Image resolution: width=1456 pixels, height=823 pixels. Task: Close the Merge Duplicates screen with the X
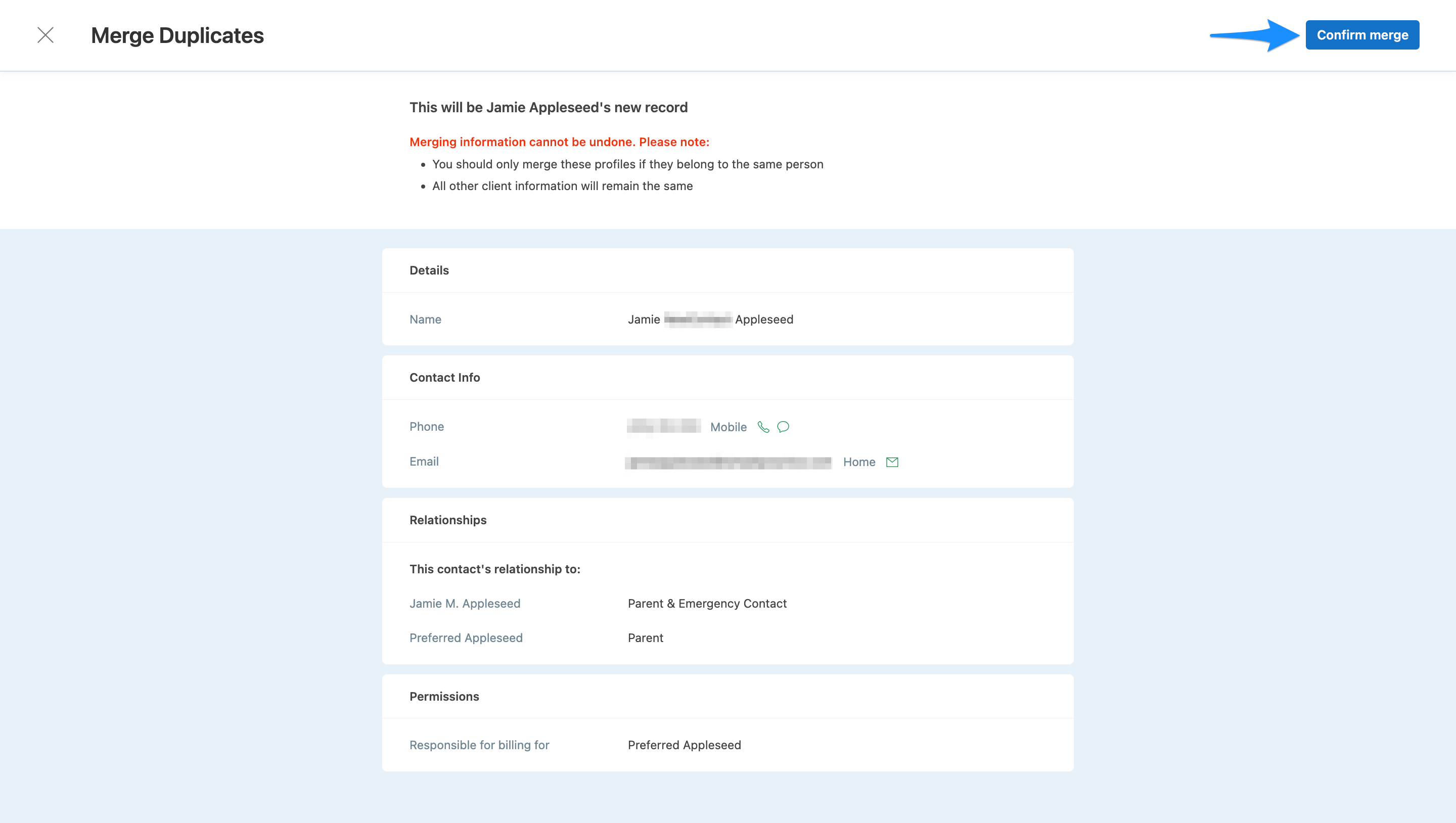[45, 34]
